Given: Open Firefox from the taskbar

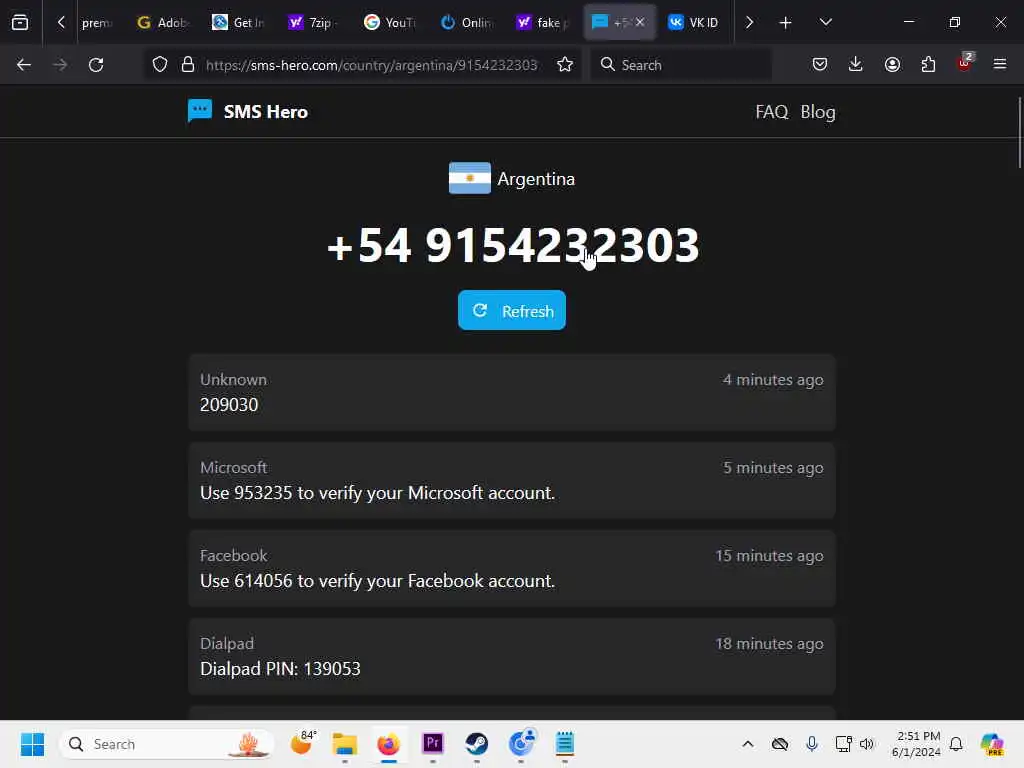Looking at the screenshot, I should pos(389,744).
